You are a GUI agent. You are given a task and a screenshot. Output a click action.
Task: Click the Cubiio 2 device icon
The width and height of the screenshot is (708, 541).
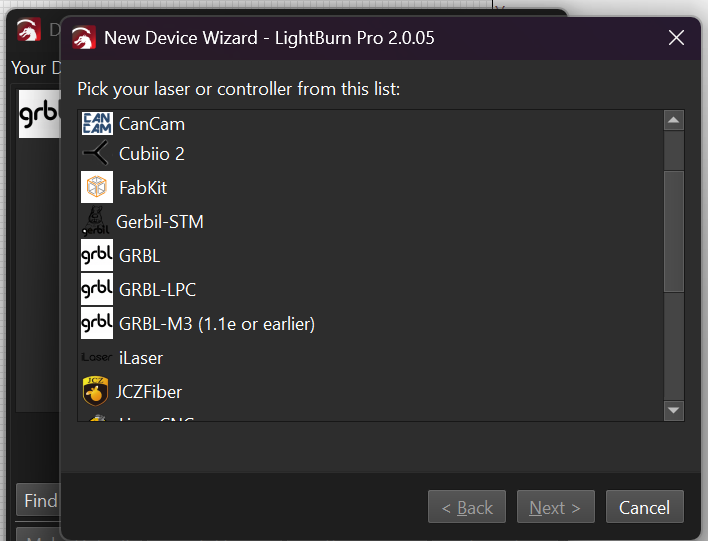coord(97,154)
